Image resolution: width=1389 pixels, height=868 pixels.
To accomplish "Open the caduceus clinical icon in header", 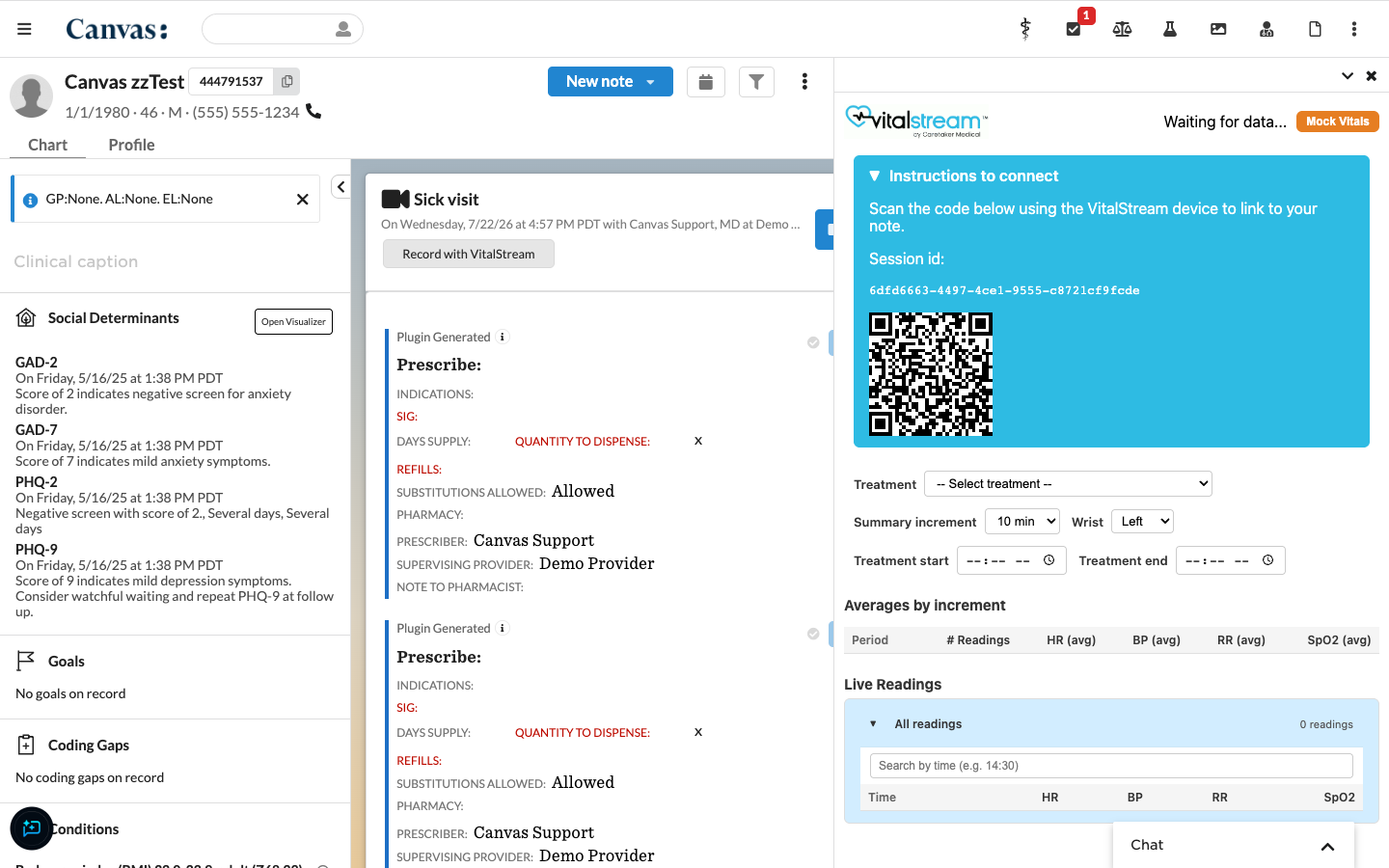I will 1025,29.
